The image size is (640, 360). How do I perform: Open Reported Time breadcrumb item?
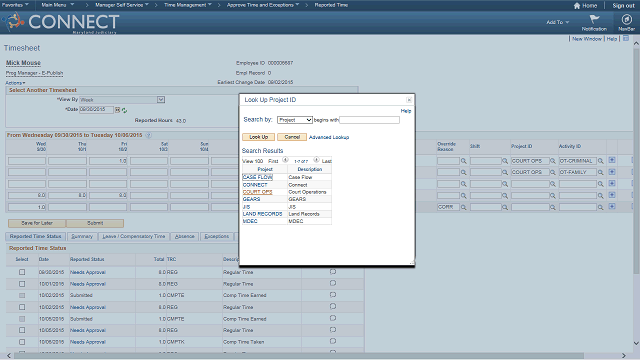(331, 5)
